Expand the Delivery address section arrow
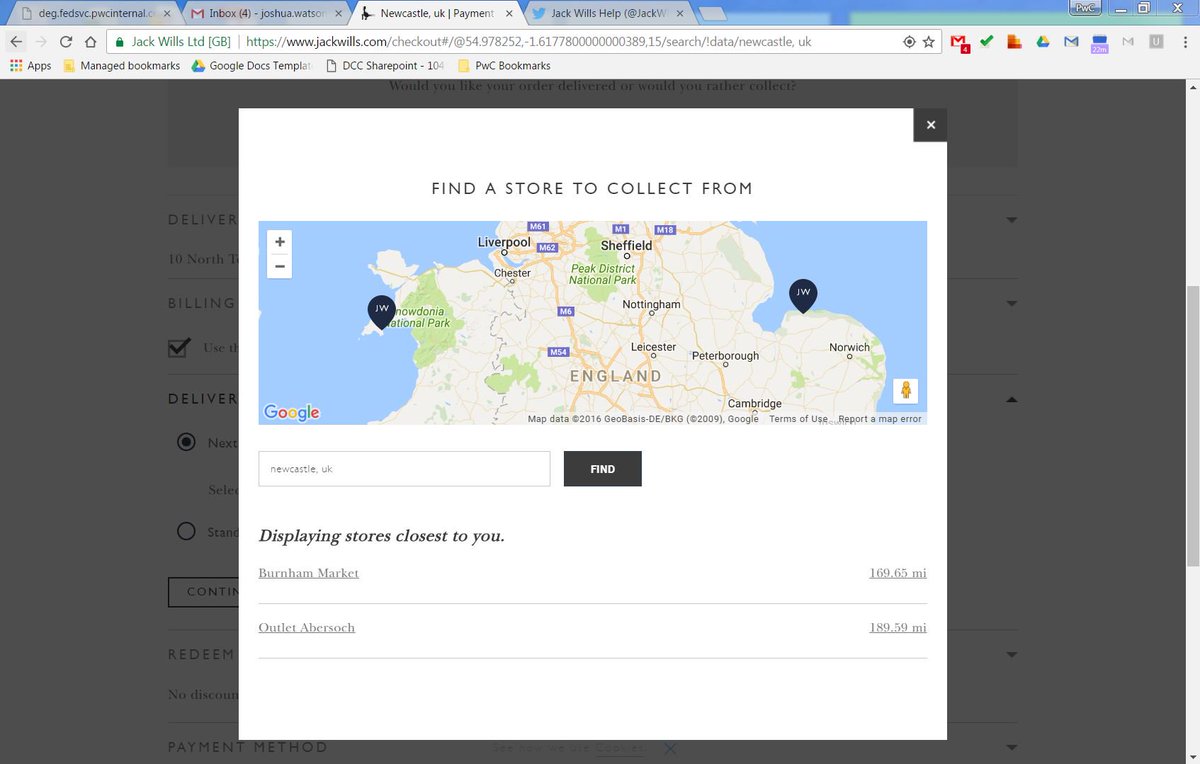This screenshot has width=1200, height=764. point(1011,220)
